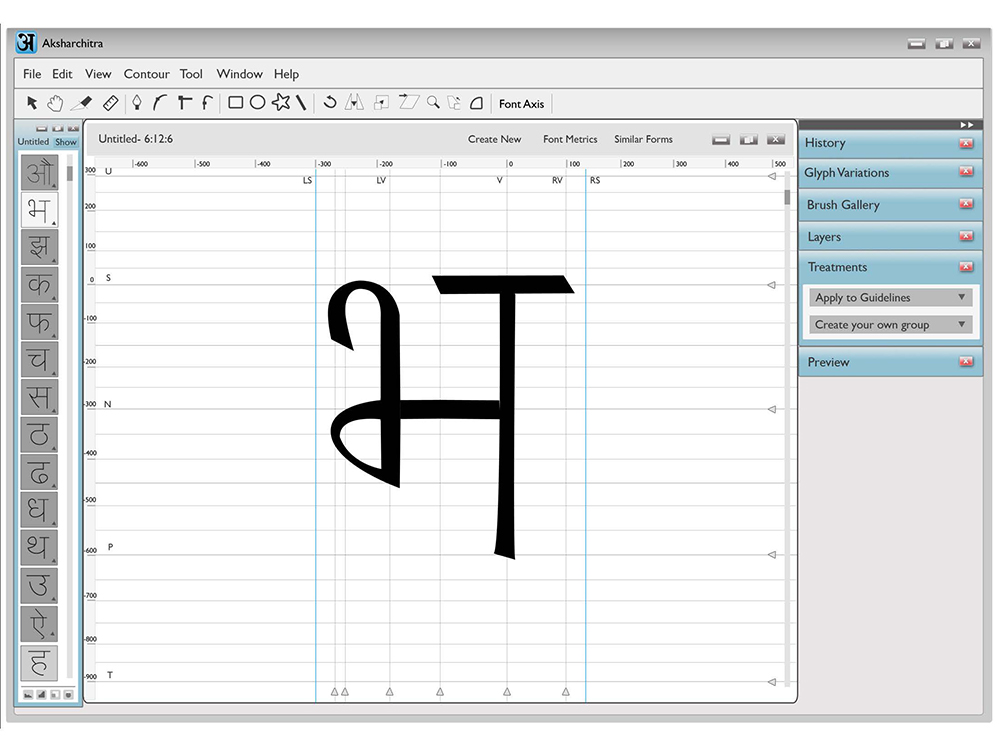Choose the star shape tool

(x=281, y=102)
